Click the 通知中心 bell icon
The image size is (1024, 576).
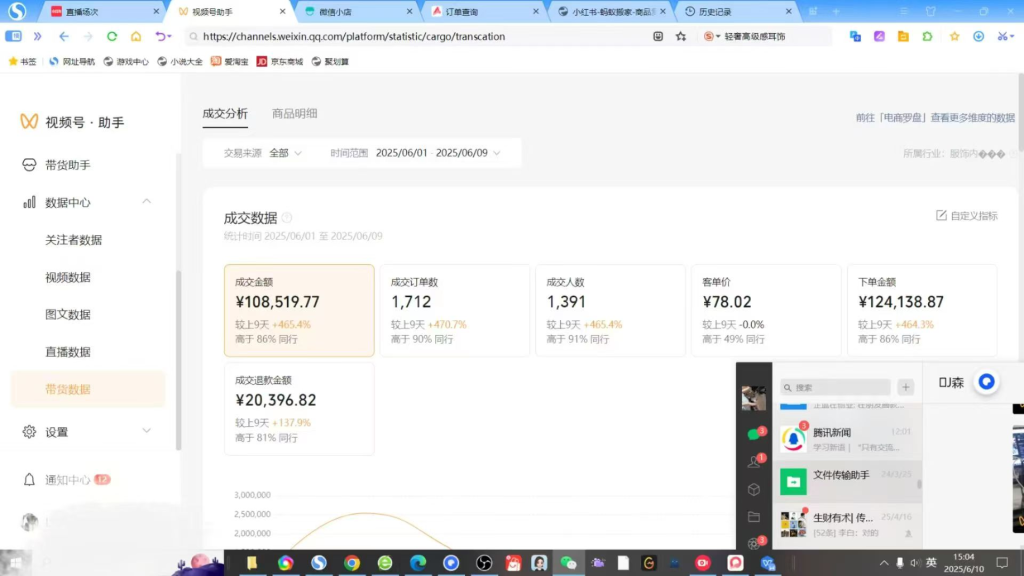[30, 480]
